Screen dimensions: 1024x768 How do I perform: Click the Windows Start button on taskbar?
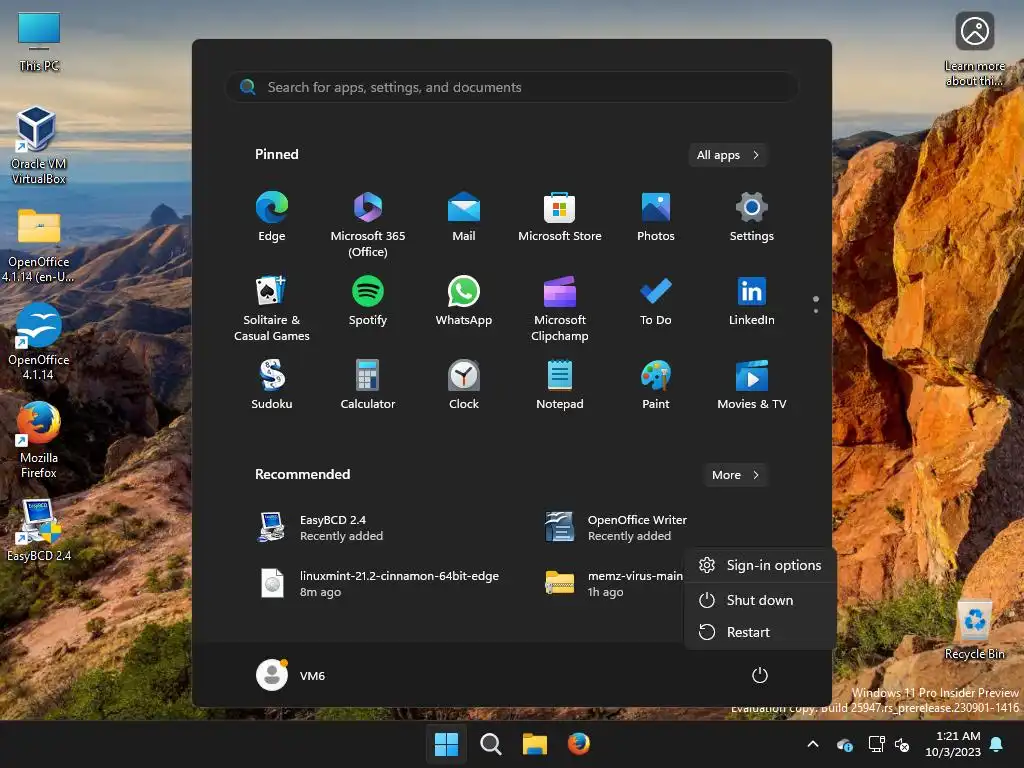pos(447,744)
